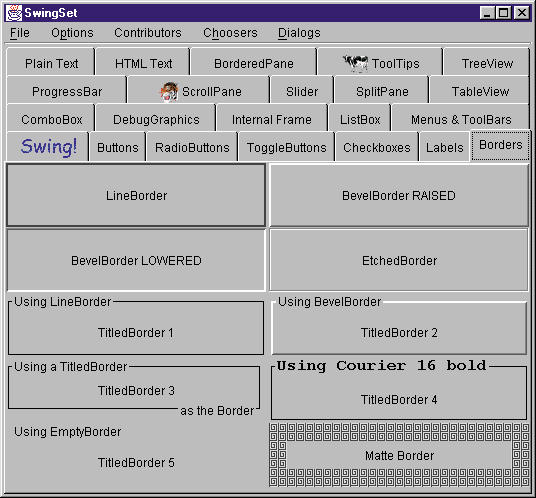The image size is (536, 498).
Task: Switch to the TreeView tab
Action: [x=487, y=63]
